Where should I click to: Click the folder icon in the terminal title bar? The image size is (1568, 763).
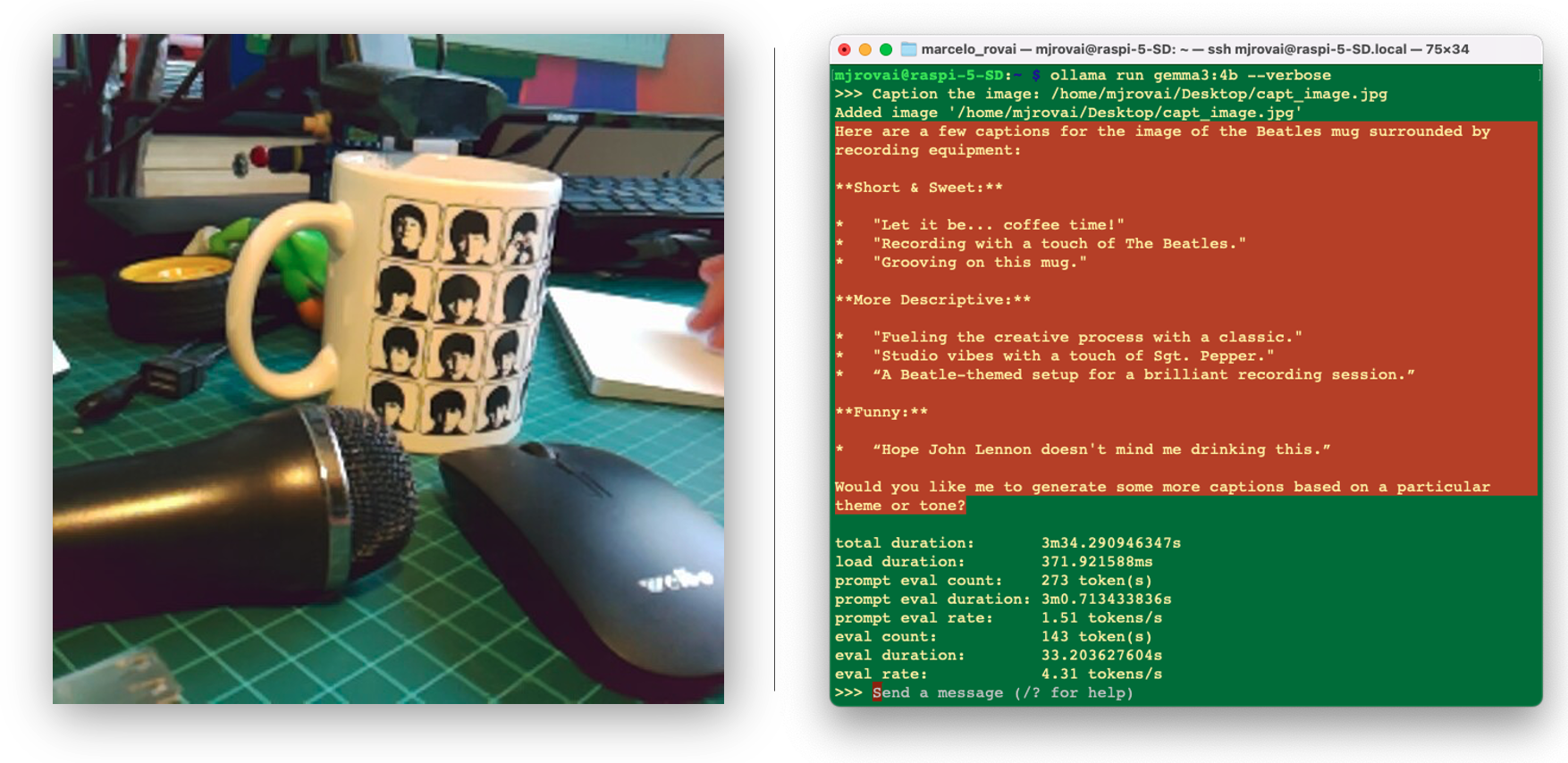coord(908,49)
